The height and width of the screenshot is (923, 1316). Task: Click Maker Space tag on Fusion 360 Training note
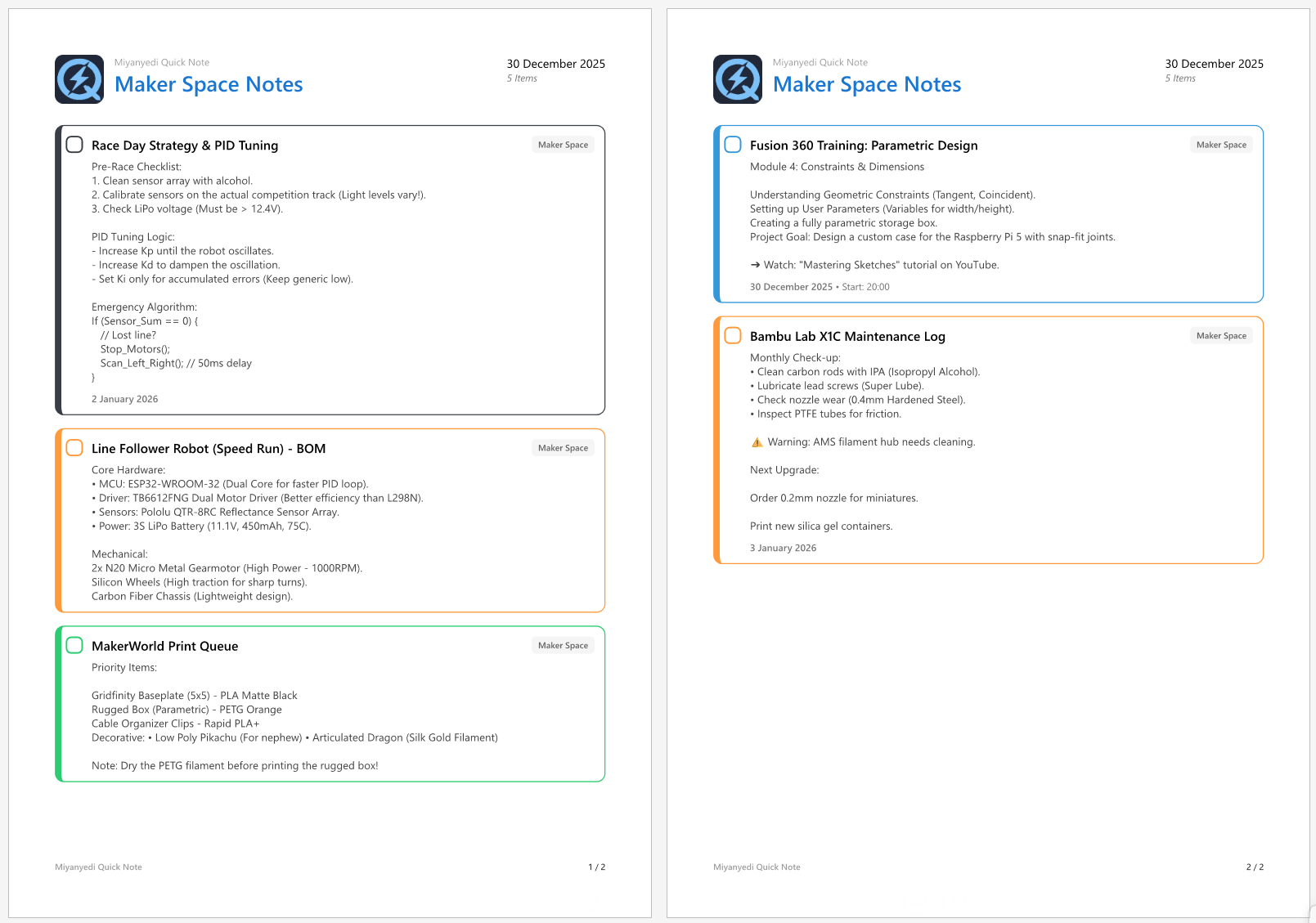click(x=1221, y=145)
